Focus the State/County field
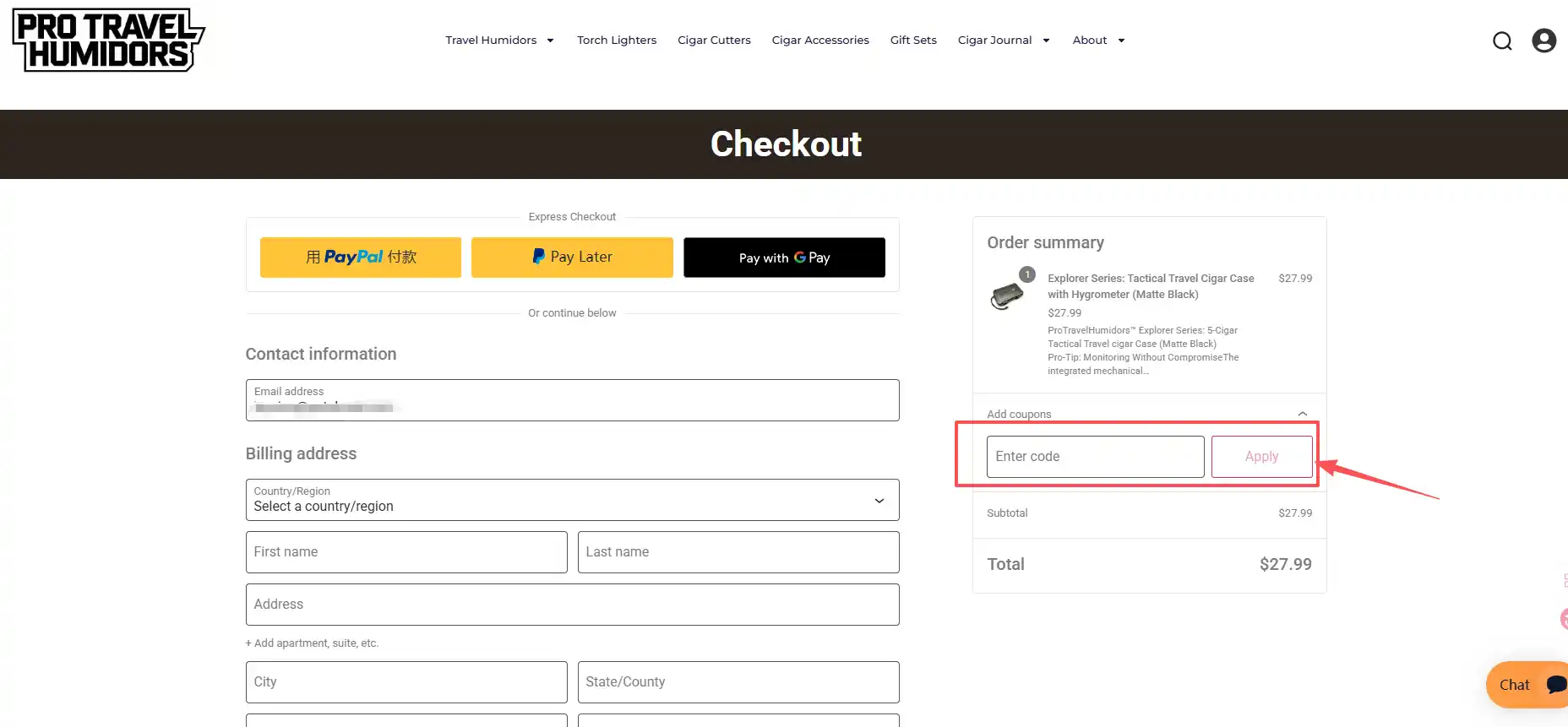The height and width of the screenshot is (727, 1568). (x=738, y=682)
